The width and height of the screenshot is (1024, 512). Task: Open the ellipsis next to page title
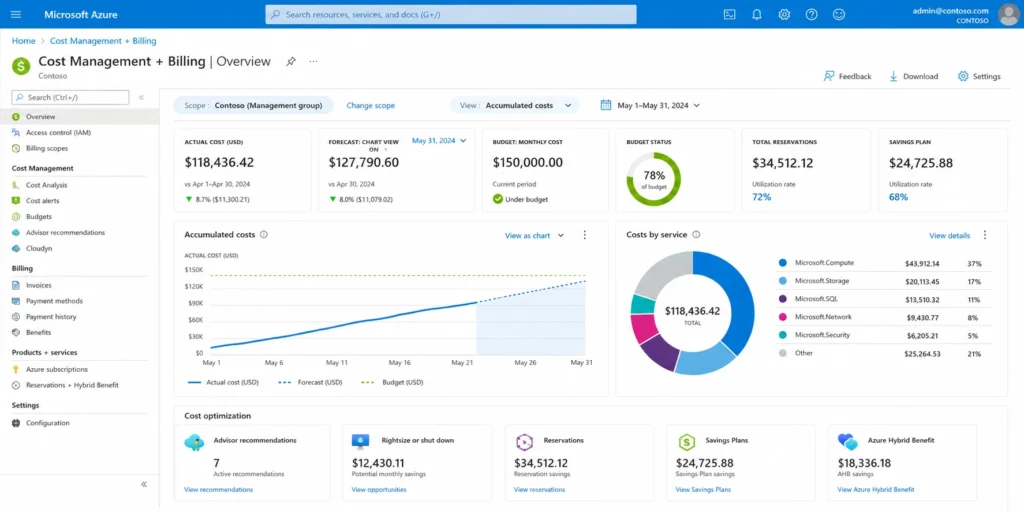(x=313, y=61)
